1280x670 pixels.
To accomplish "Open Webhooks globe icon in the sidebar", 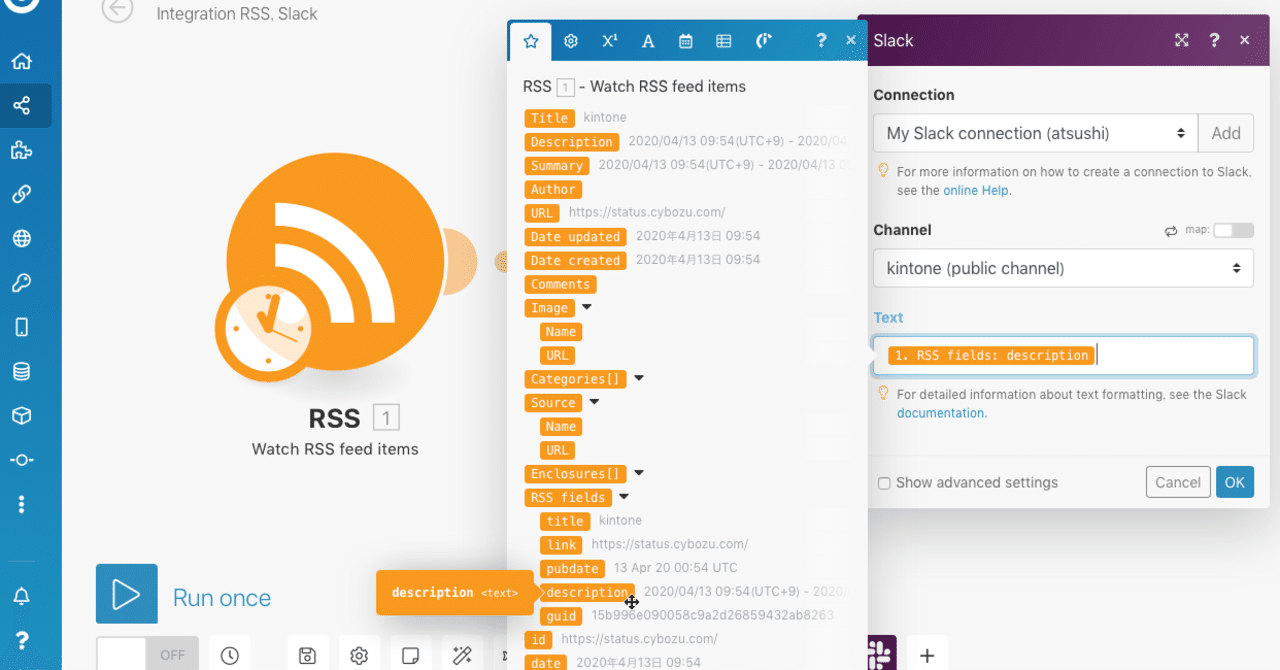I will click(21, 239).
